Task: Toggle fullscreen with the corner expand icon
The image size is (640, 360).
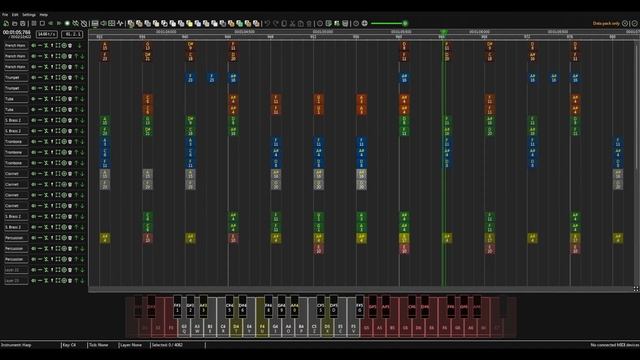Action: point(636,289)
